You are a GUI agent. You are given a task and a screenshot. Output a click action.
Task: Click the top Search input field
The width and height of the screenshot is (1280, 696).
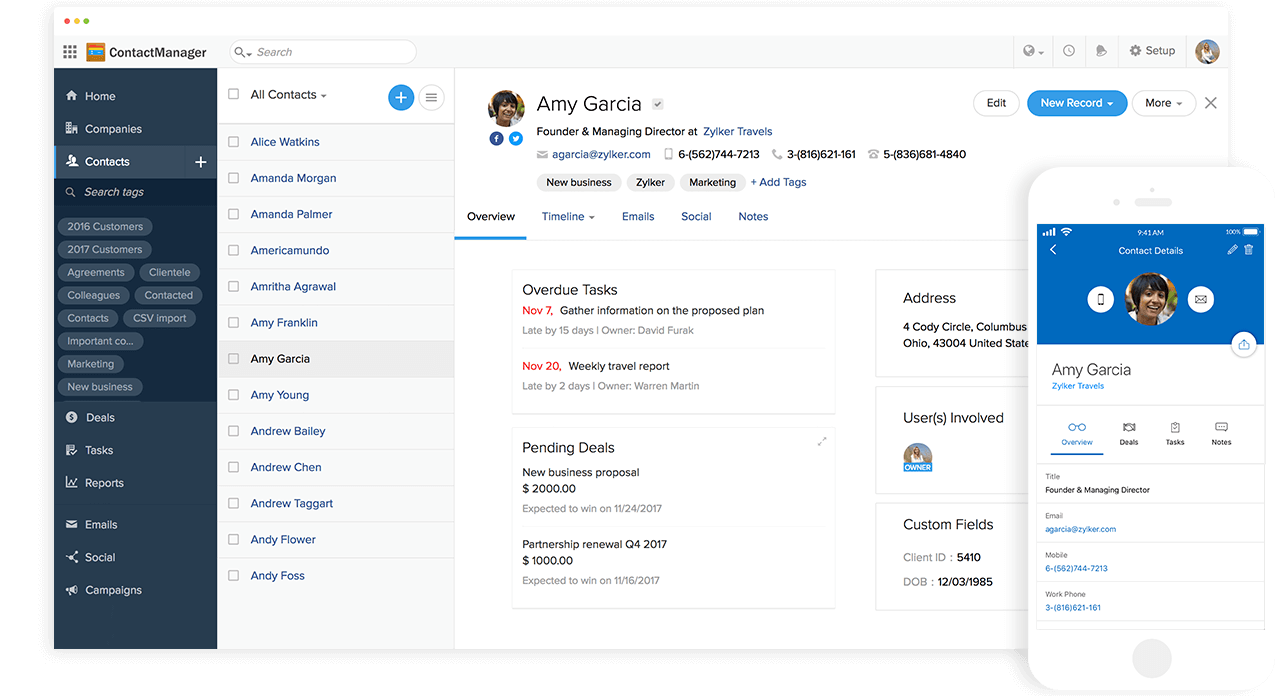pyautogui.click(x=322, y=52)
